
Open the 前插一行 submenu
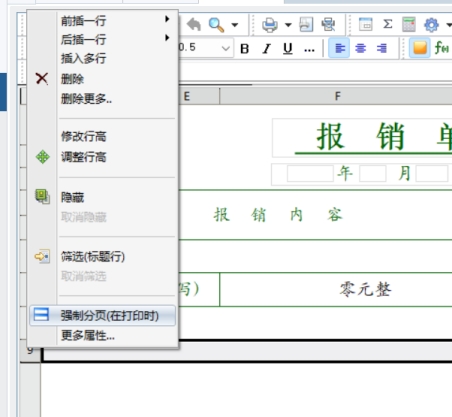pyautogui.click(x=102, y=21)
